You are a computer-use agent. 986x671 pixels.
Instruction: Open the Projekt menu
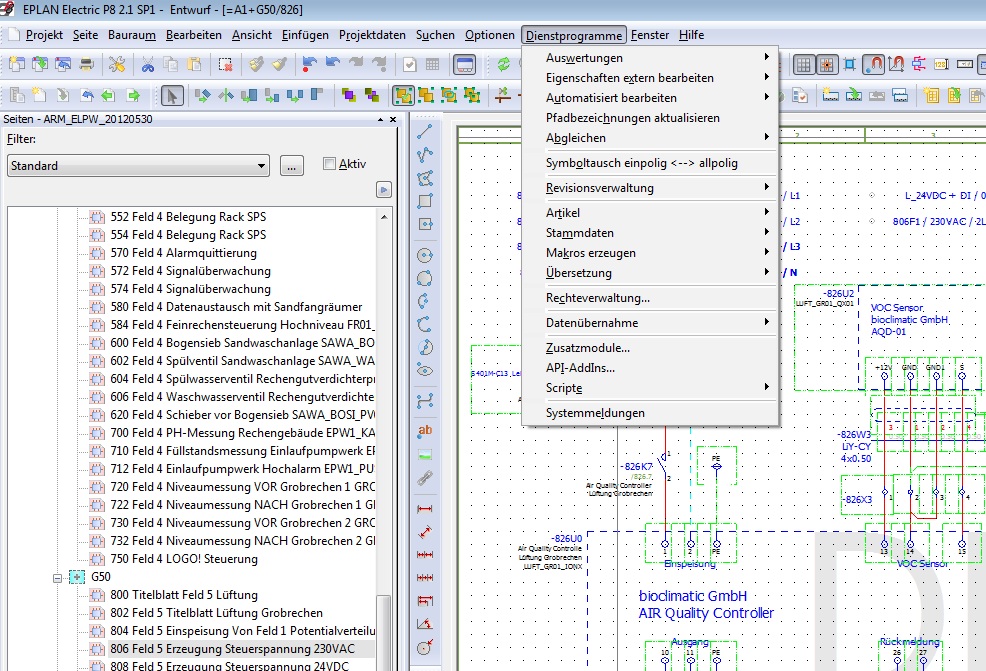(44, 35)
